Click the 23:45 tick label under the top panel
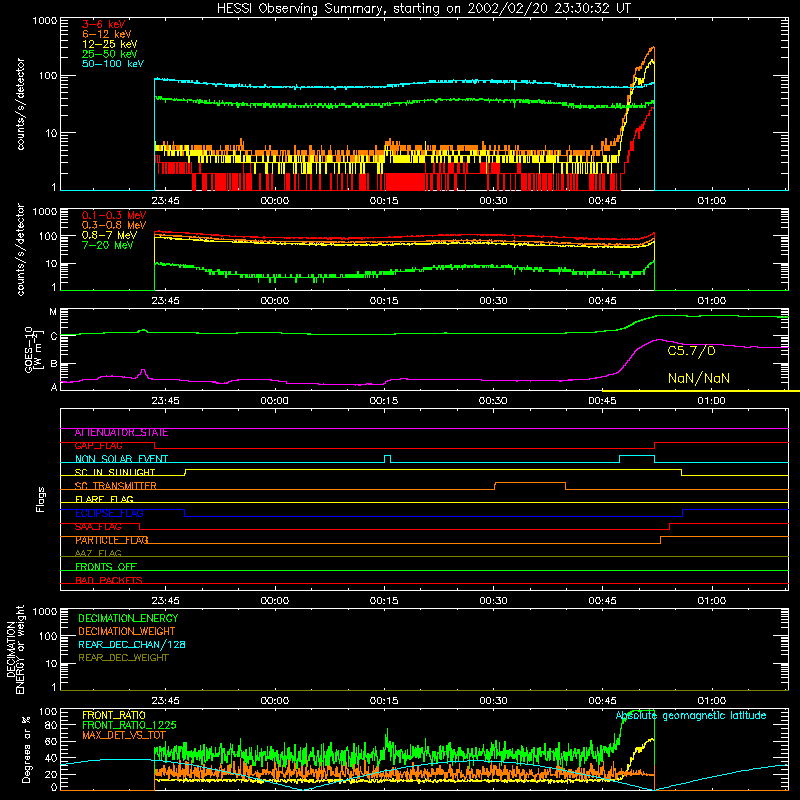 pos(165,201)
